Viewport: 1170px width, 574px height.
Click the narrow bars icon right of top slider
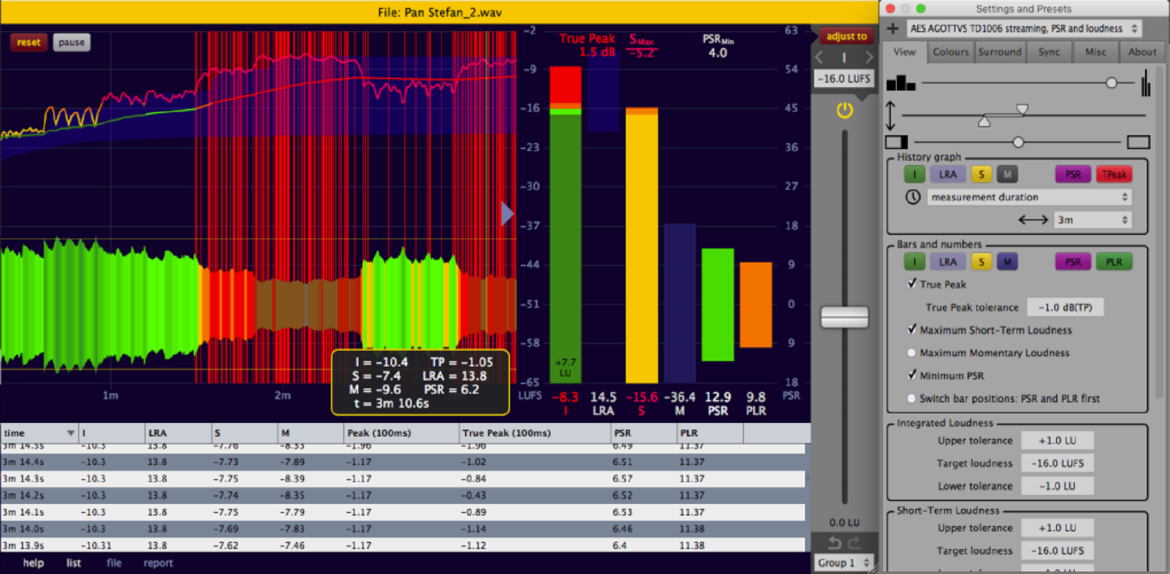[x=1145, y=83]
